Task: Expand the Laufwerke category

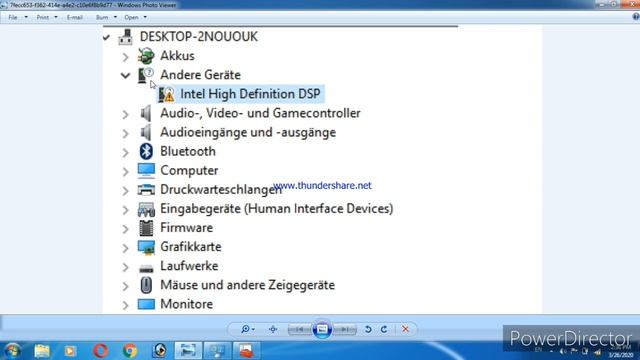Action: click(126, 267)
